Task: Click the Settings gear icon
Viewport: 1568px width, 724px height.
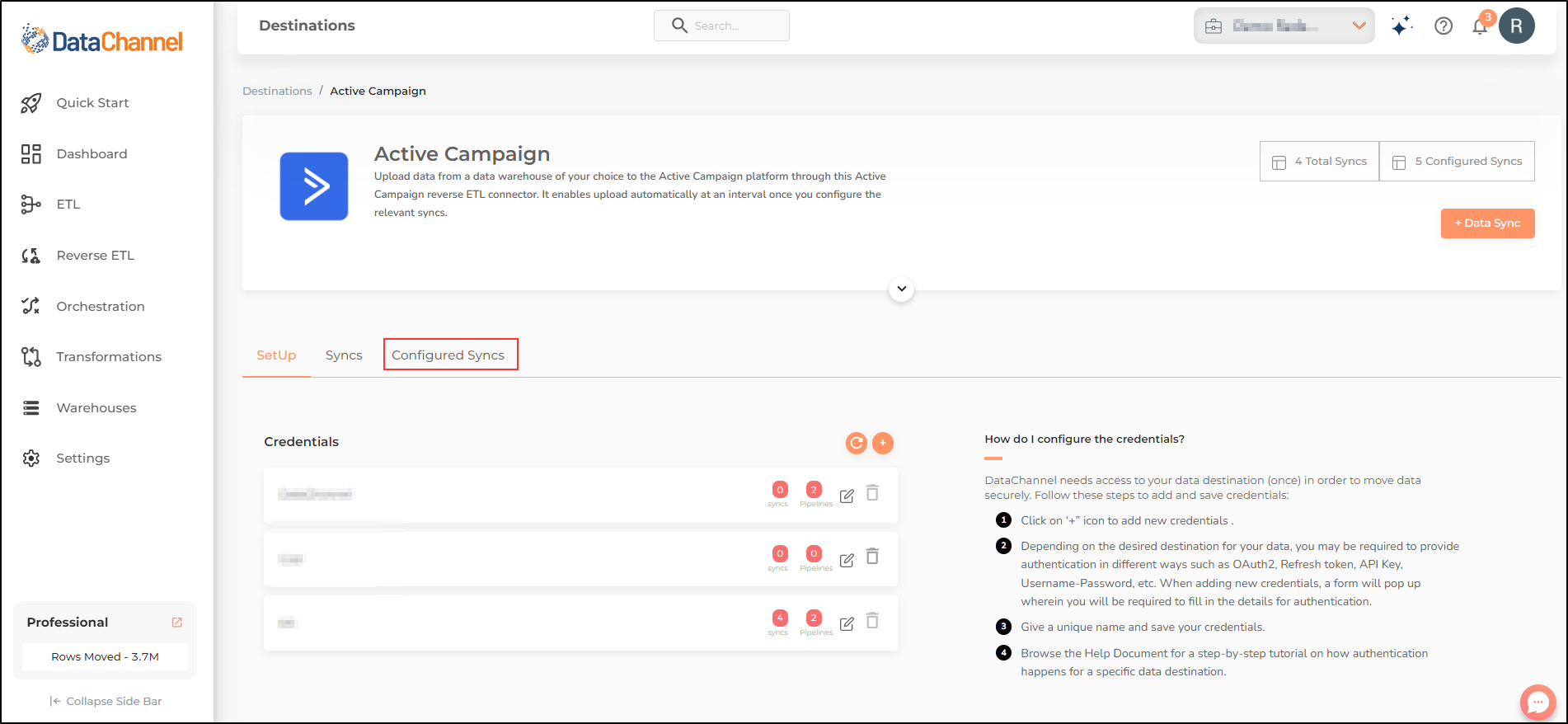Action: [31, 458]
